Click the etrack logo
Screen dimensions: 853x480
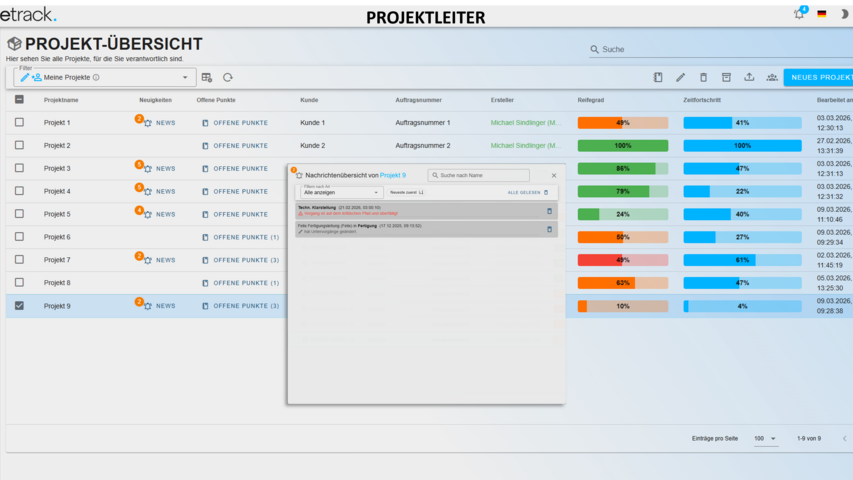click(28, 15)
